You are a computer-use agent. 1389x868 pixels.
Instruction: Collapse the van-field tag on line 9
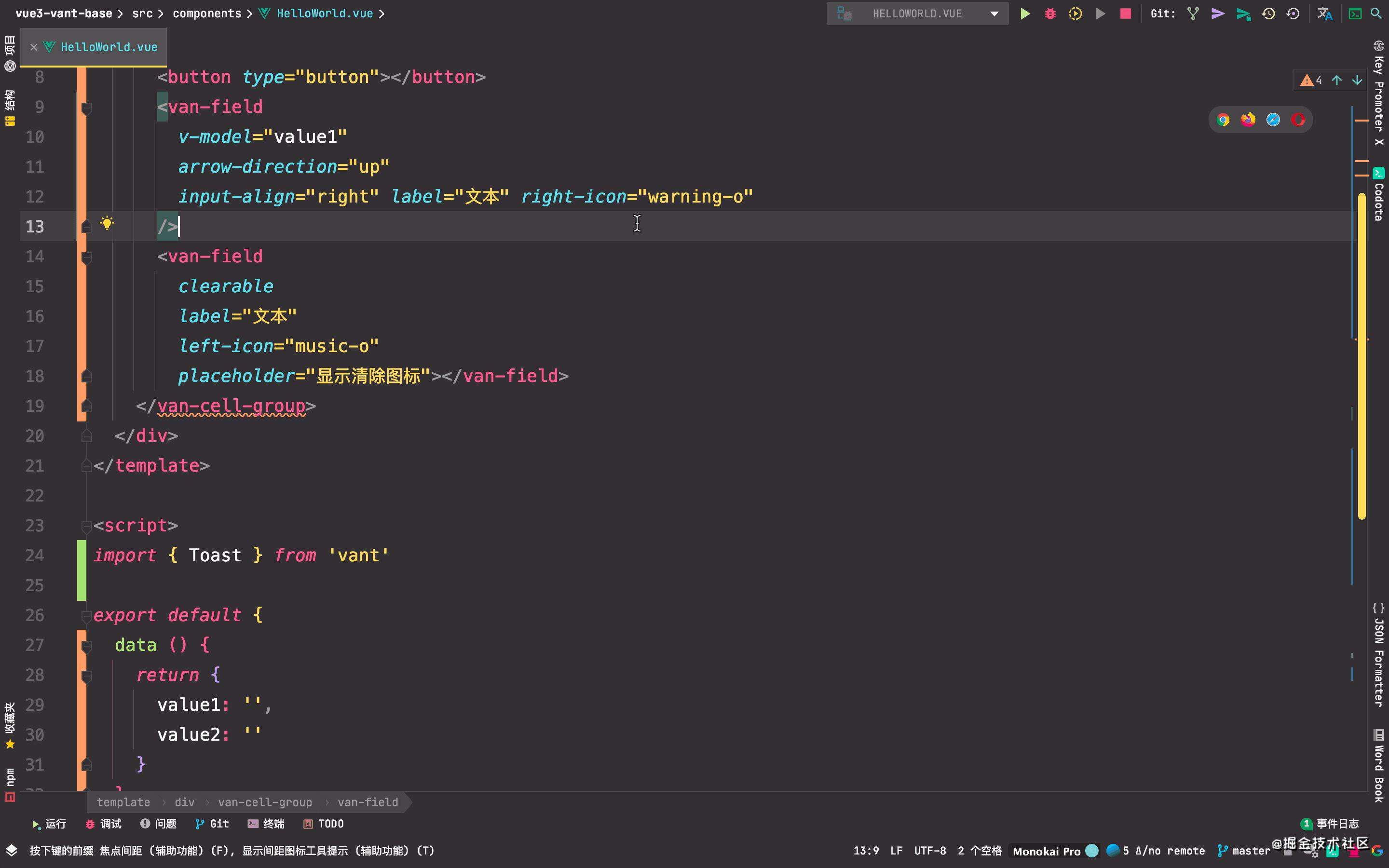pos(87,108)
